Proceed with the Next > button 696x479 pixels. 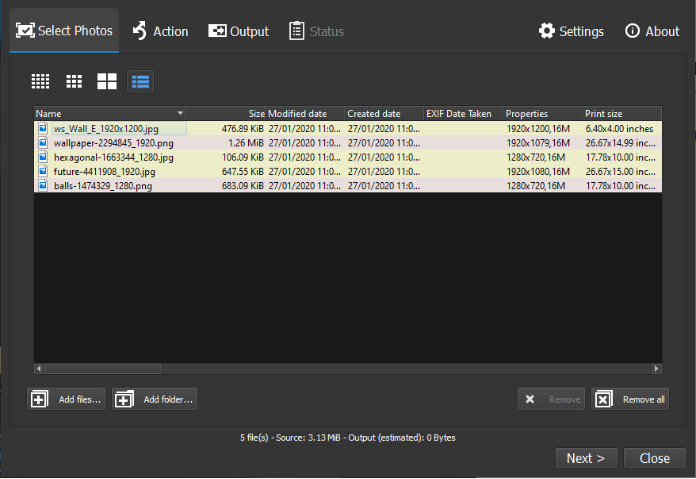585,458
